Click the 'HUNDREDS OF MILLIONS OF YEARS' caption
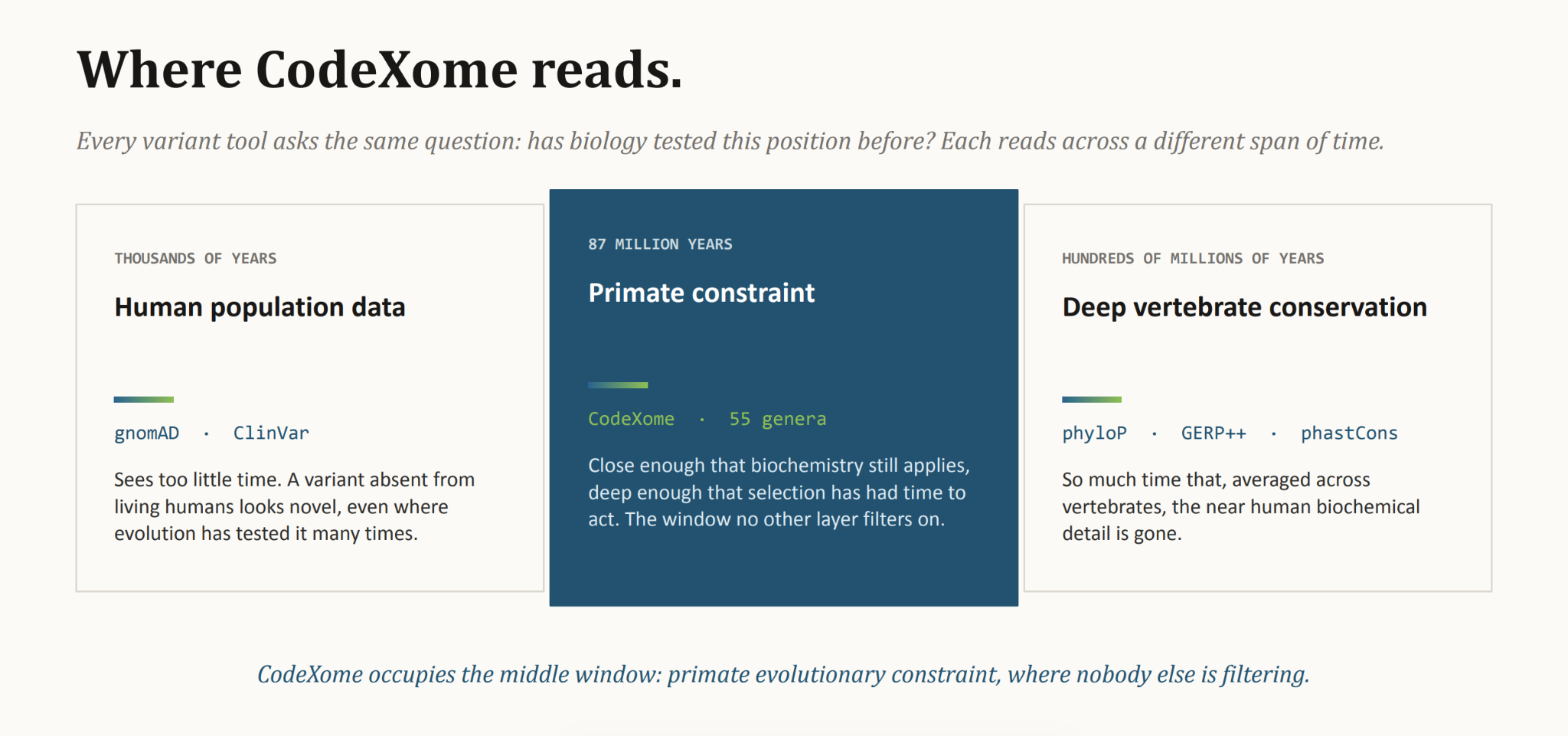The image size is (1568, 736). 1193,259
